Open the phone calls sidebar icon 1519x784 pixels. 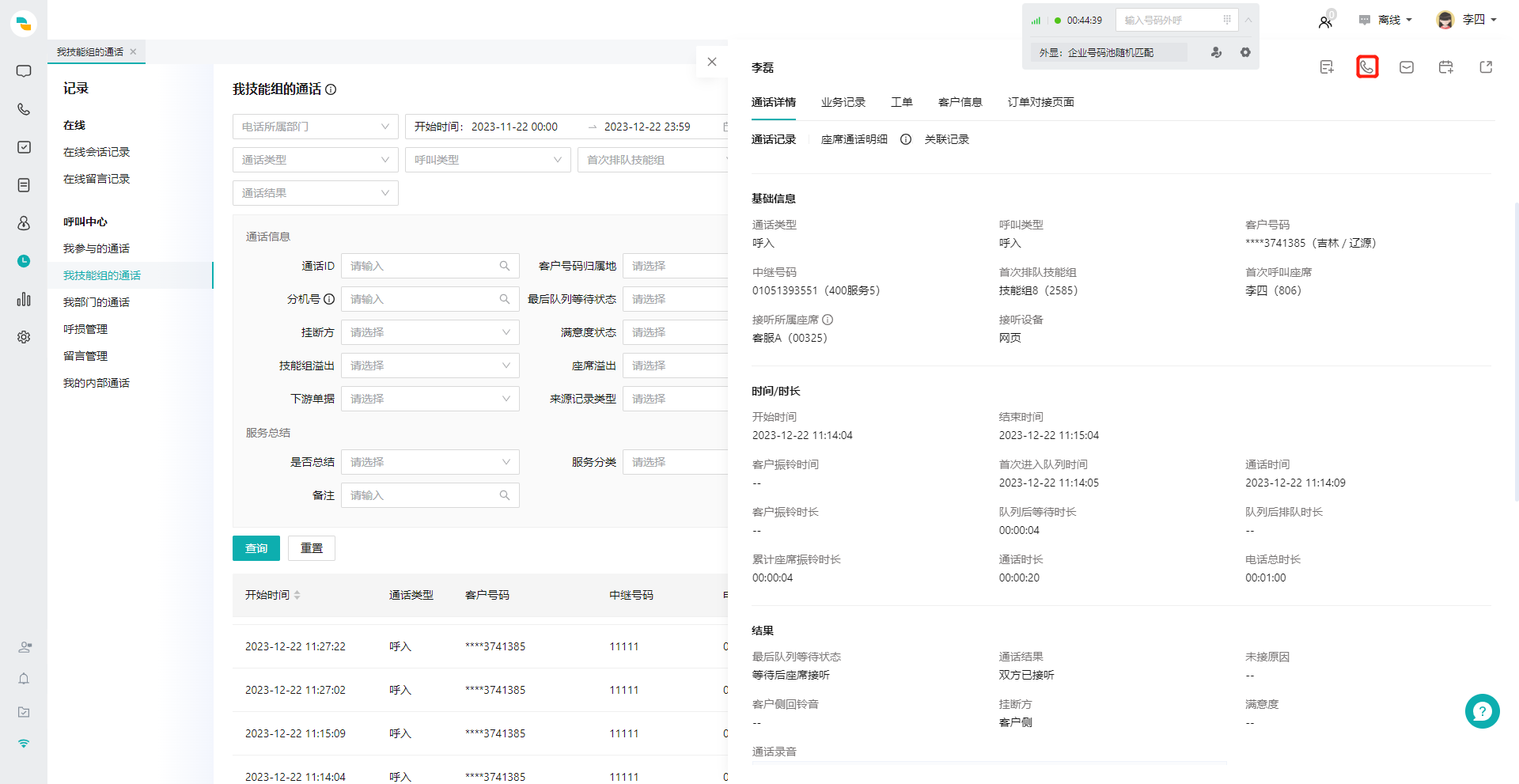click(24, 109)
